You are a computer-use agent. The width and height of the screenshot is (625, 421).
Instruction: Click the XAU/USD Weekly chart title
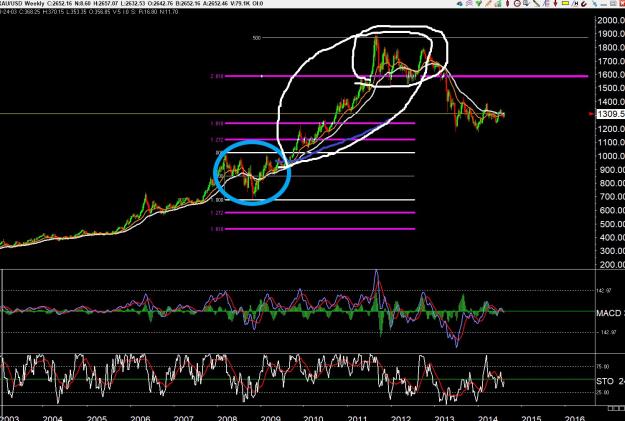[x=22, y=4]
